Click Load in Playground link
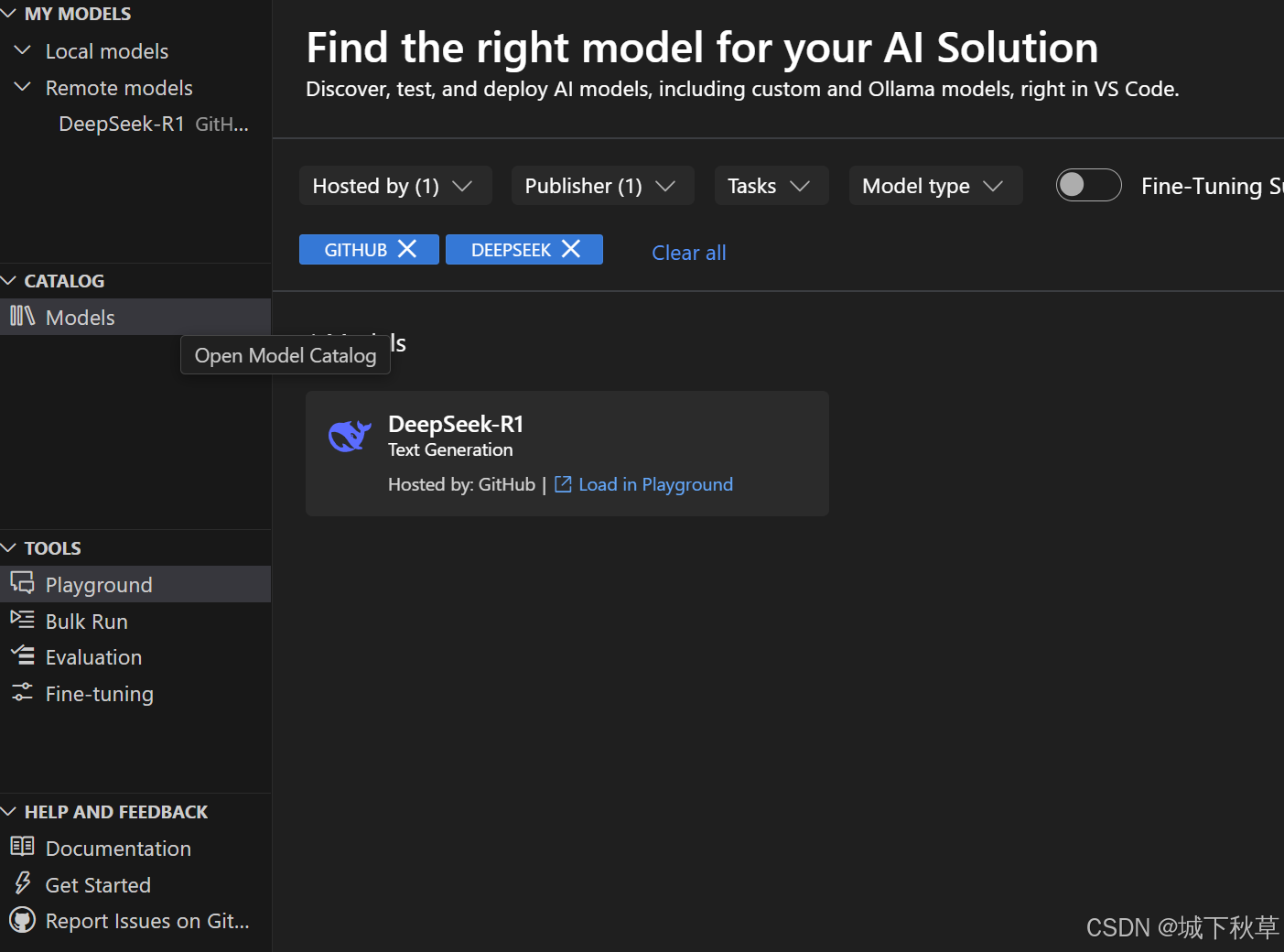1284x952 pixels. click(x=655, y=484)
